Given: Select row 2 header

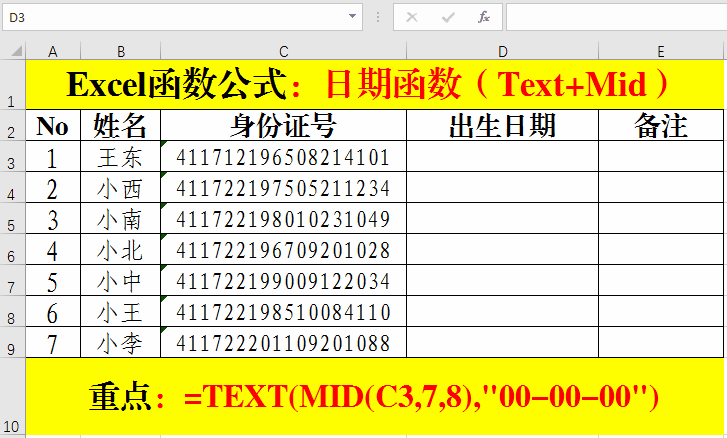Looking at the screenshot, I should [13, 125].
